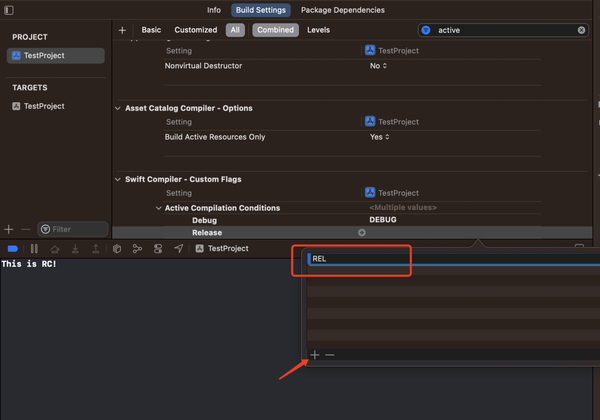Select TestProject under PROJECT

tap(55, 55)
